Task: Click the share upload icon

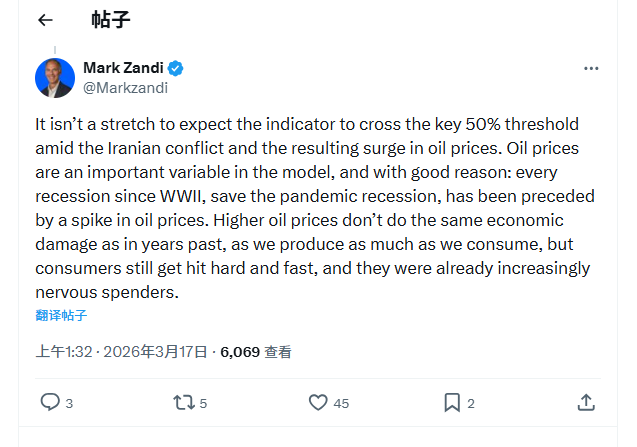Action: click(x=586, y=402)
